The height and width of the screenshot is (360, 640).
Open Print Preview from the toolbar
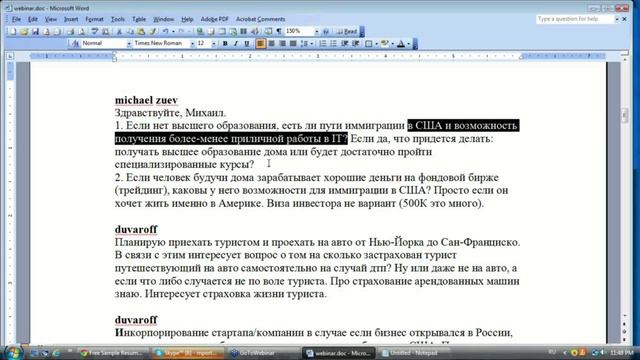pos(82,31)
